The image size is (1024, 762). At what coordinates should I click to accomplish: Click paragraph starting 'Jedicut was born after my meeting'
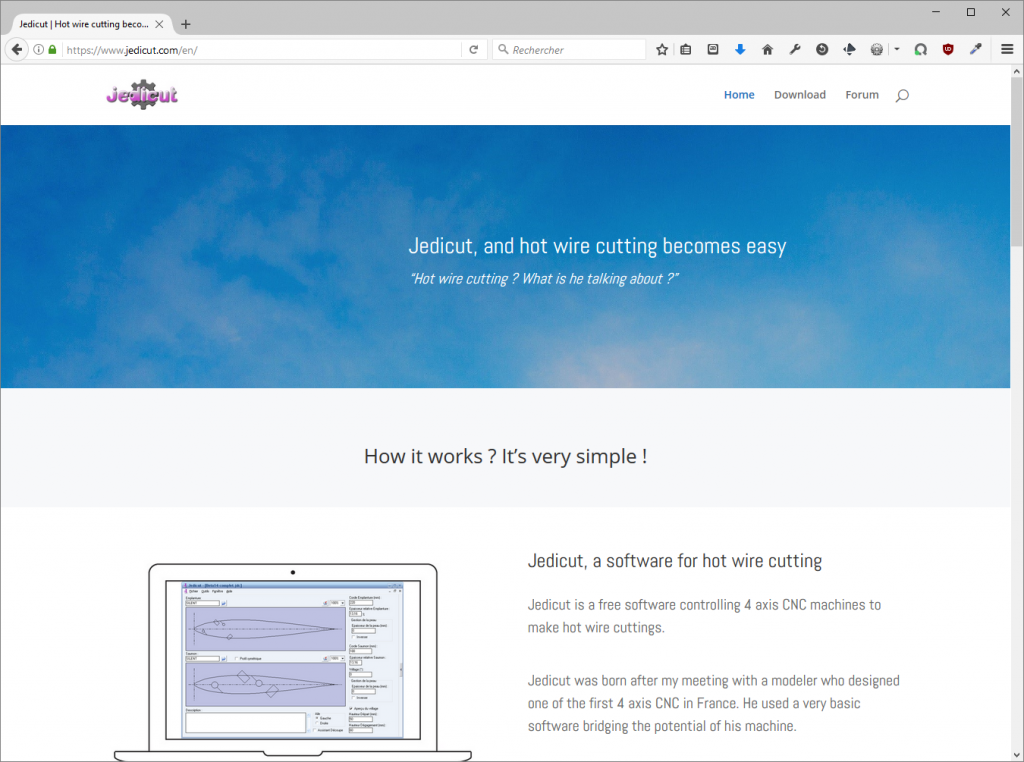[x=714, y=703]
